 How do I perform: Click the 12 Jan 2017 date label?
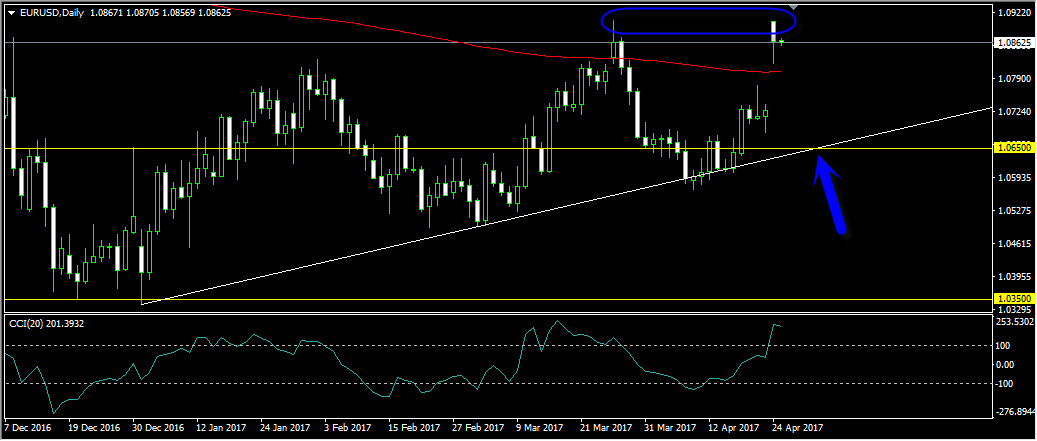tap(222, 428)
